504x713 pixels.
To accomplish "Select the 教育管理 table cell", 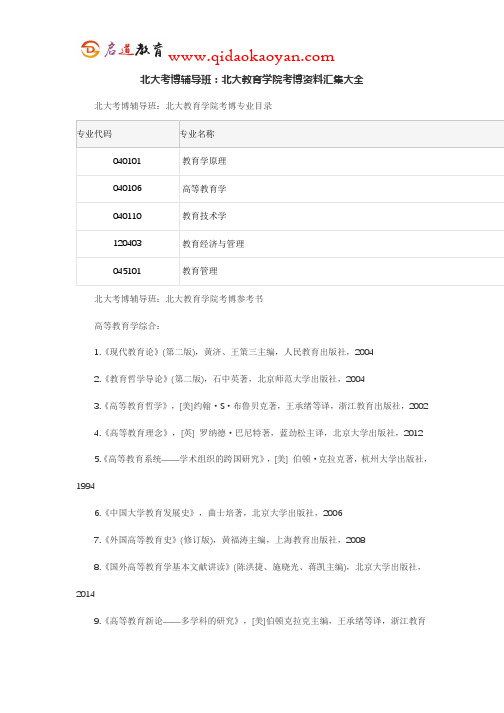I will coord(342,271).
